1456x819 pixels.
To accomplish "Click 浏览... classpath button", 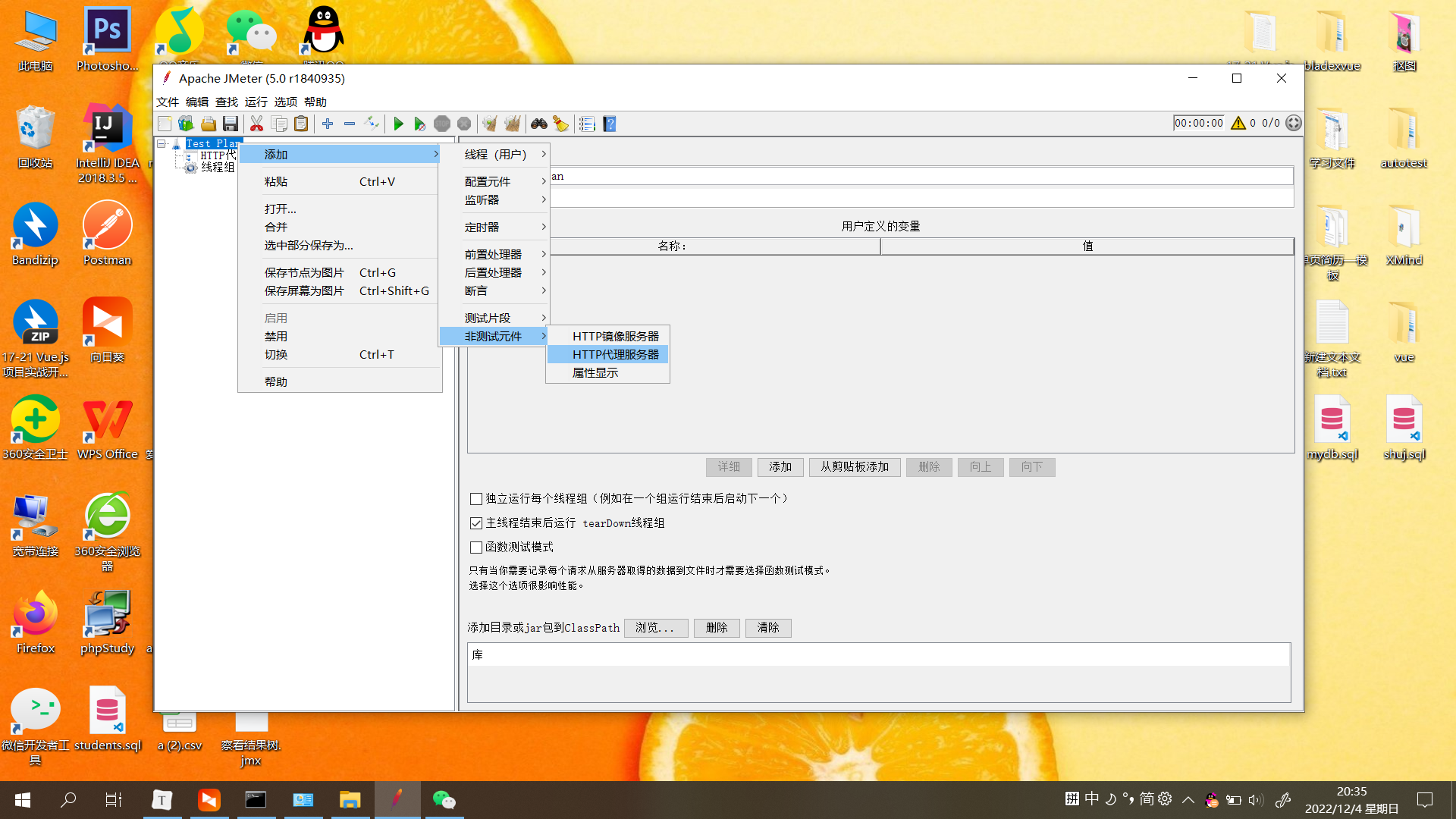I will click(x=656, y=628).
